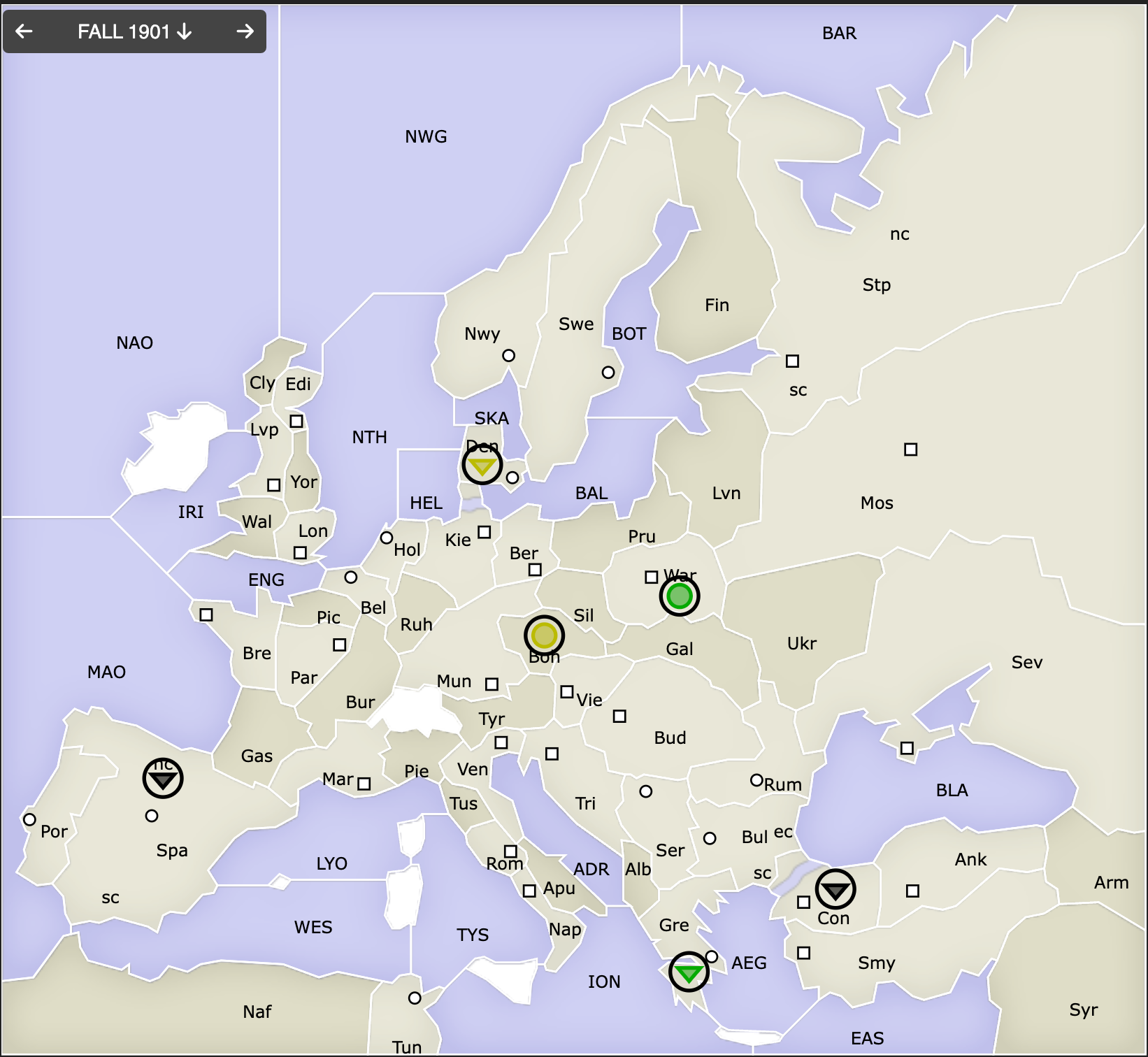This screenshot has height=1057, width=1148.
Task: Click the Munich supply center square
Action: [492, 684]
